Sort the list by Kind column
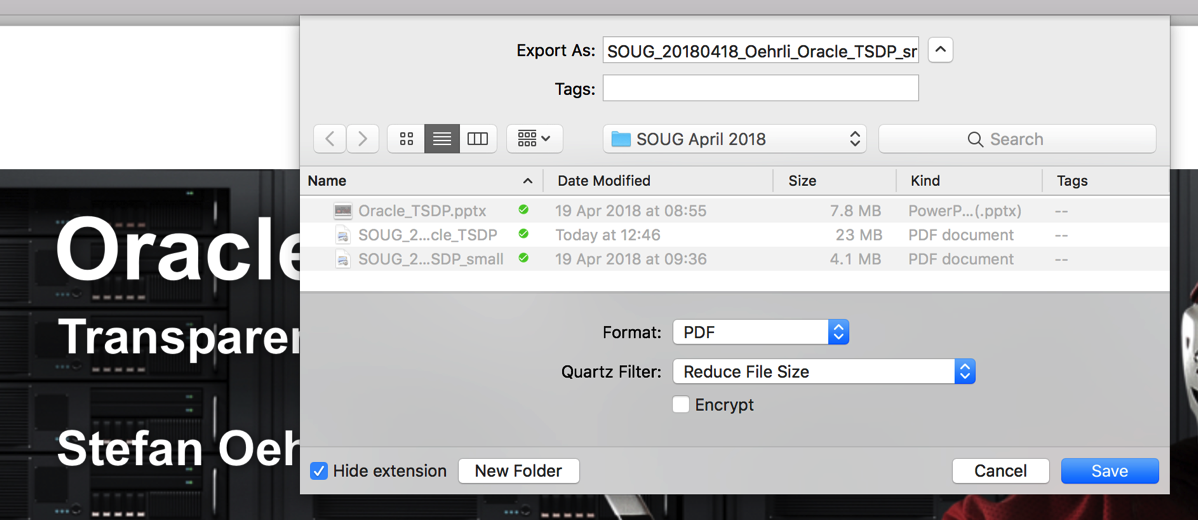 click(970, 181)
